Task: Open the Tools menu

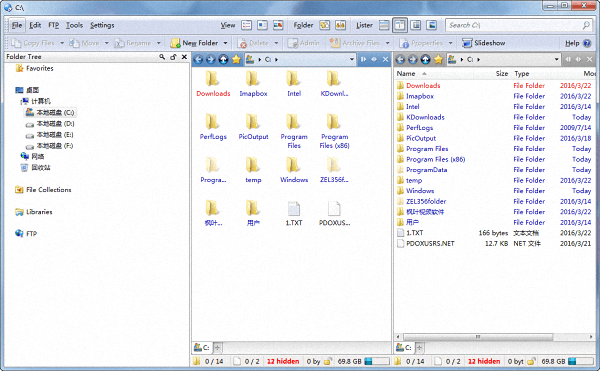Action: (x=74, y=25)
